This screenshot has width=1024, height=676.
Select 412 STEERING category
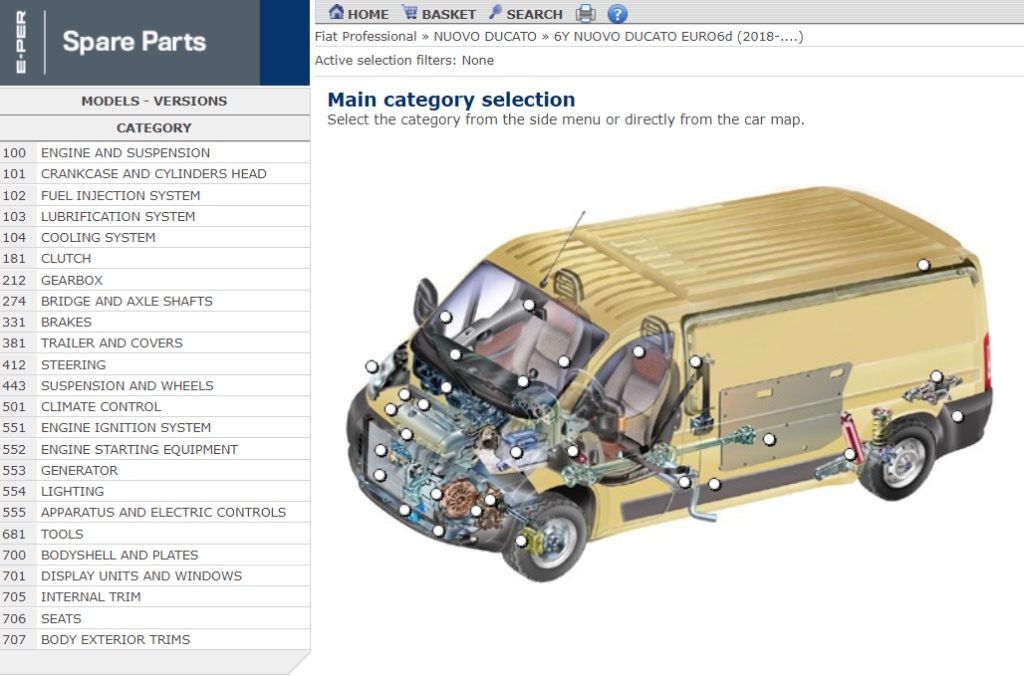(x=155, y=364)
